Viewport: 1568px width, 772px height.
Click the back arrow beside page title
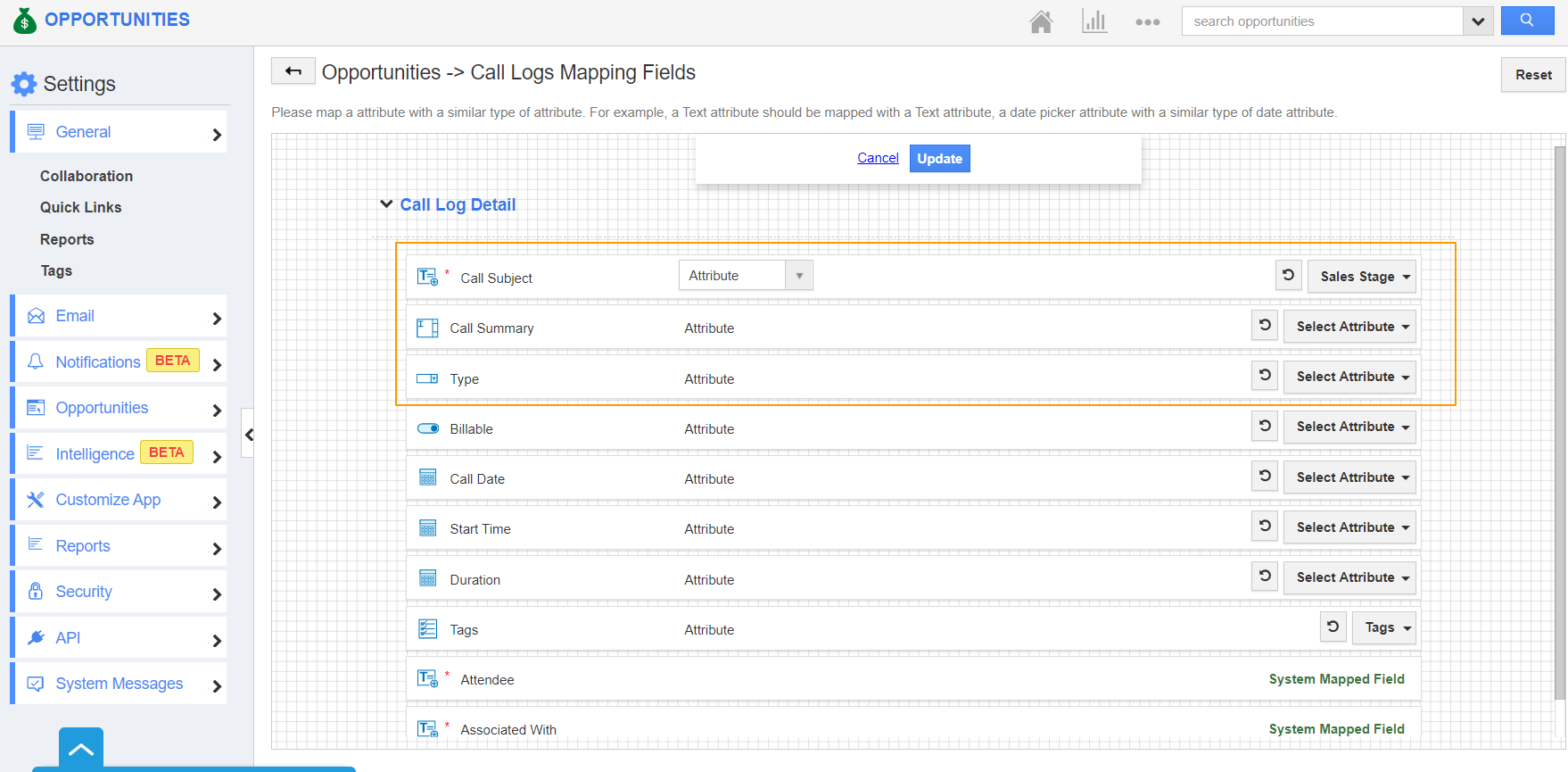(x=293, y=71)
